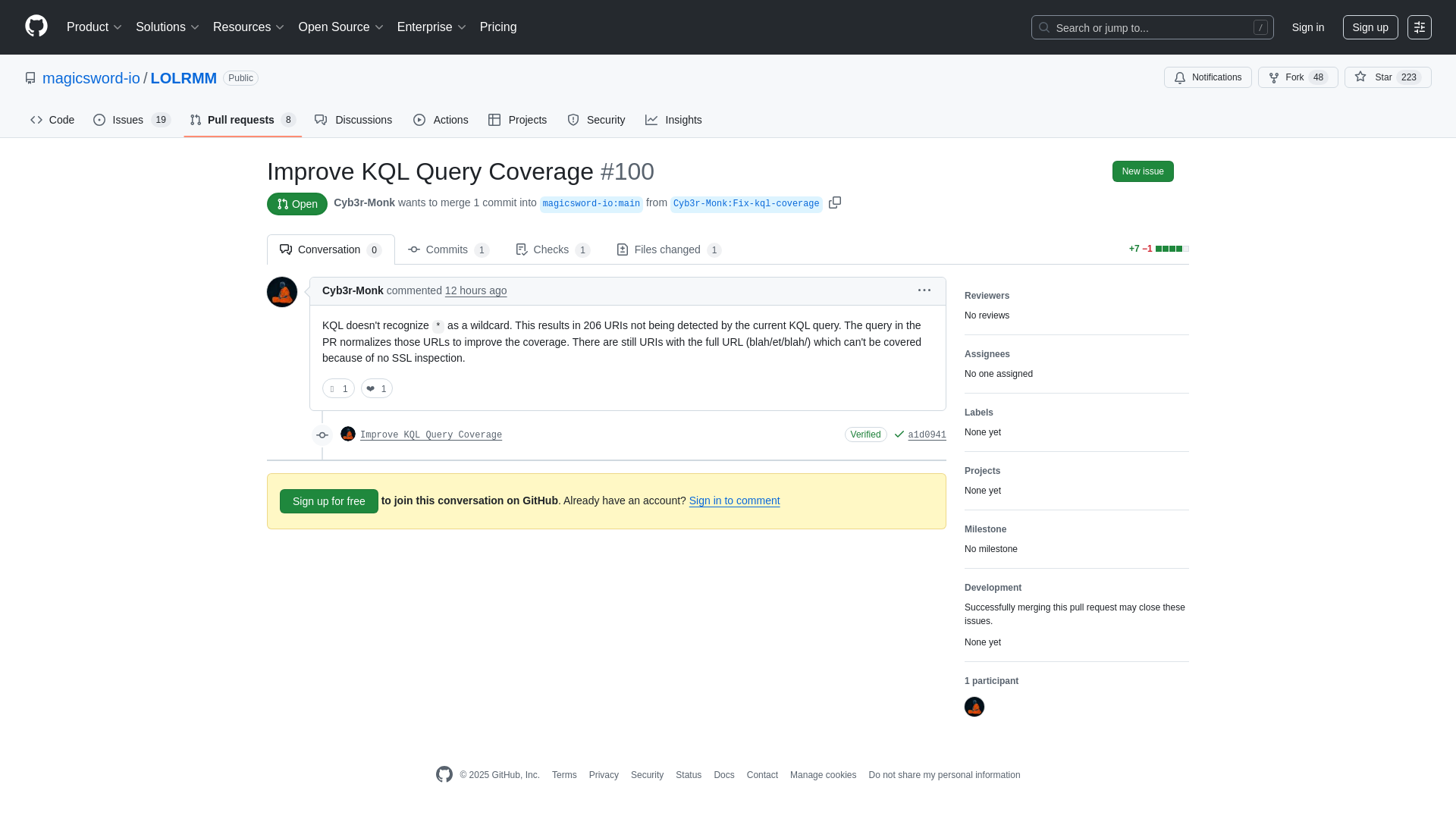Fork the repository button
The width and height of the screenshot is (1456, 819).
pyautogui.click(x=1298, y=77)
